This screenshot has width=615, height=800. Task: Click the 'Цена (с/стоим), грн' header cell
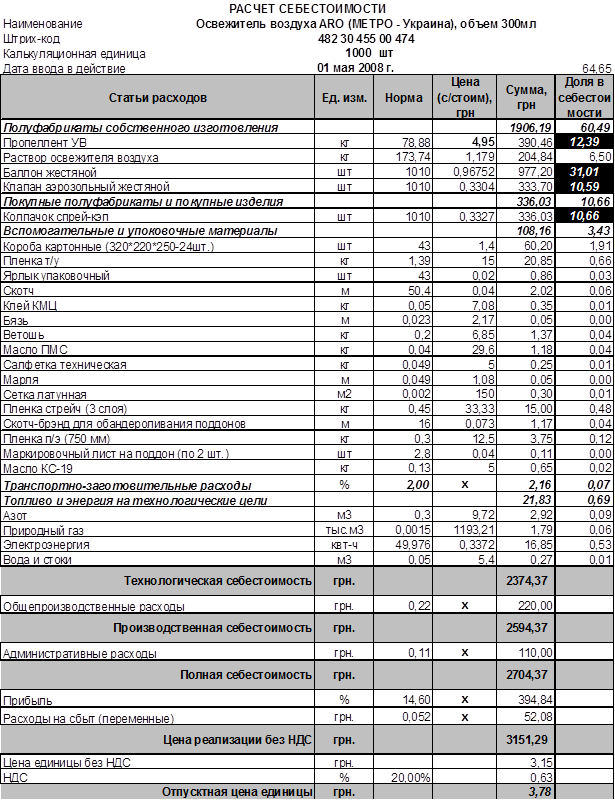(467, 98)
